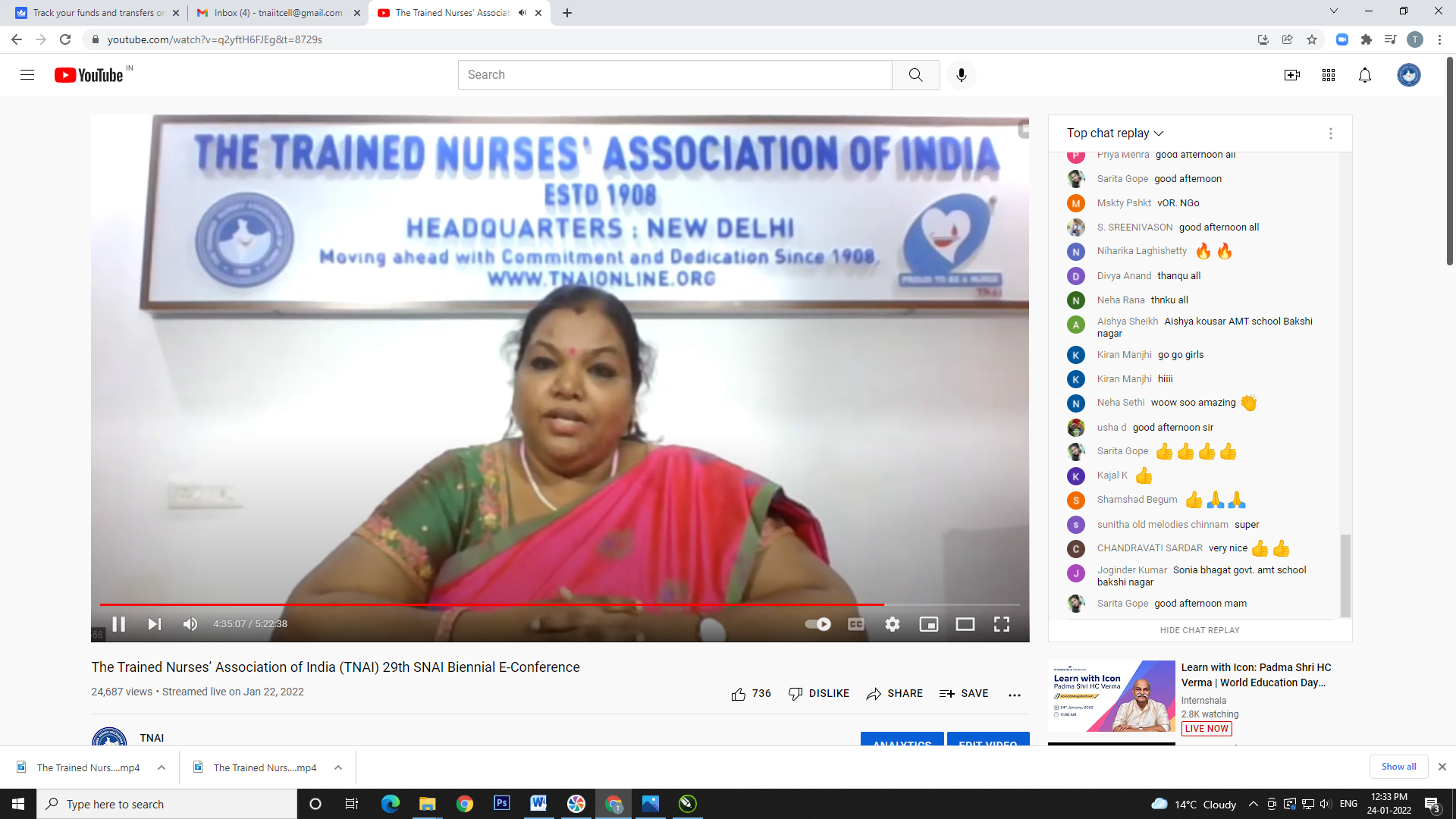Switch to Gmail Inbox tab

[277, 13]
